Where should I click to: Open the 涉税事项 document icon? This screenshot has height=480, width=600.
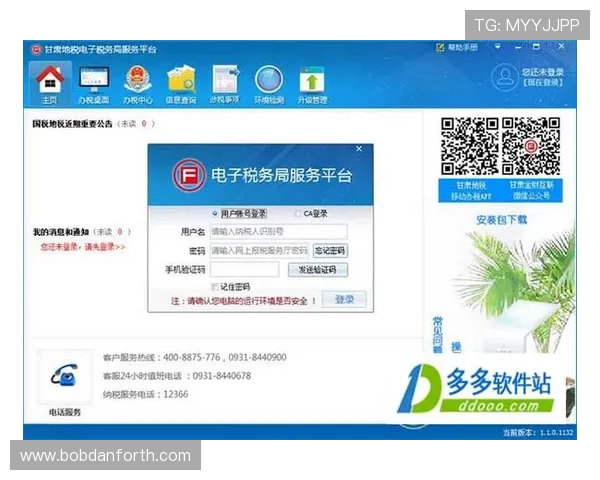pyautogui.click(x=224, y=80)
